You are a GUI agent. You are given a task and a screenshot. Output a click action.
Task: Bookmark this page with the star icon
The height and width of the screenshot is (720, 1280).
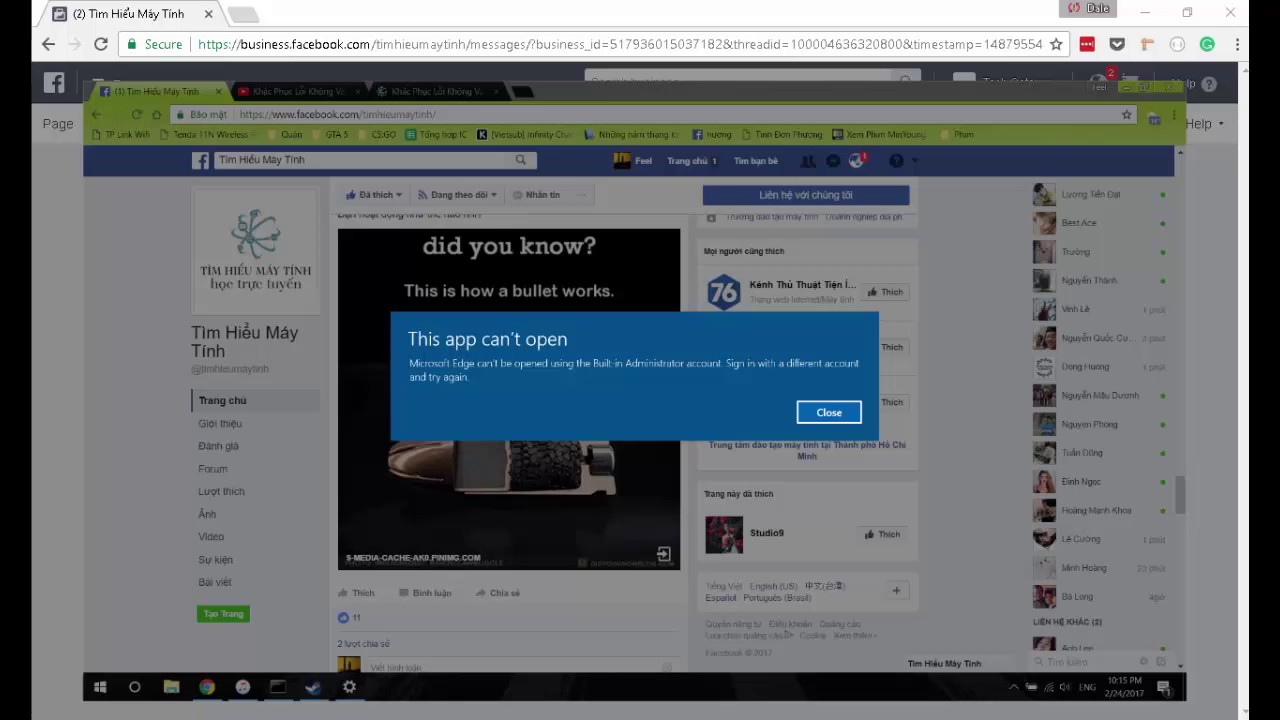1056,44
